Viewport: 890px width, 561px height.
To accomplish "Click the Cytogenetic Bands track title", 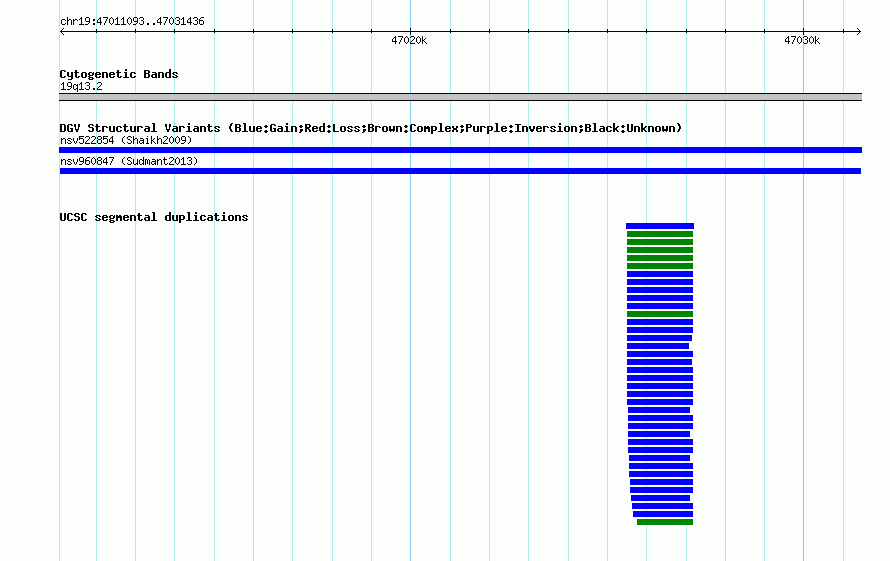I will click(x=119, y=74).
